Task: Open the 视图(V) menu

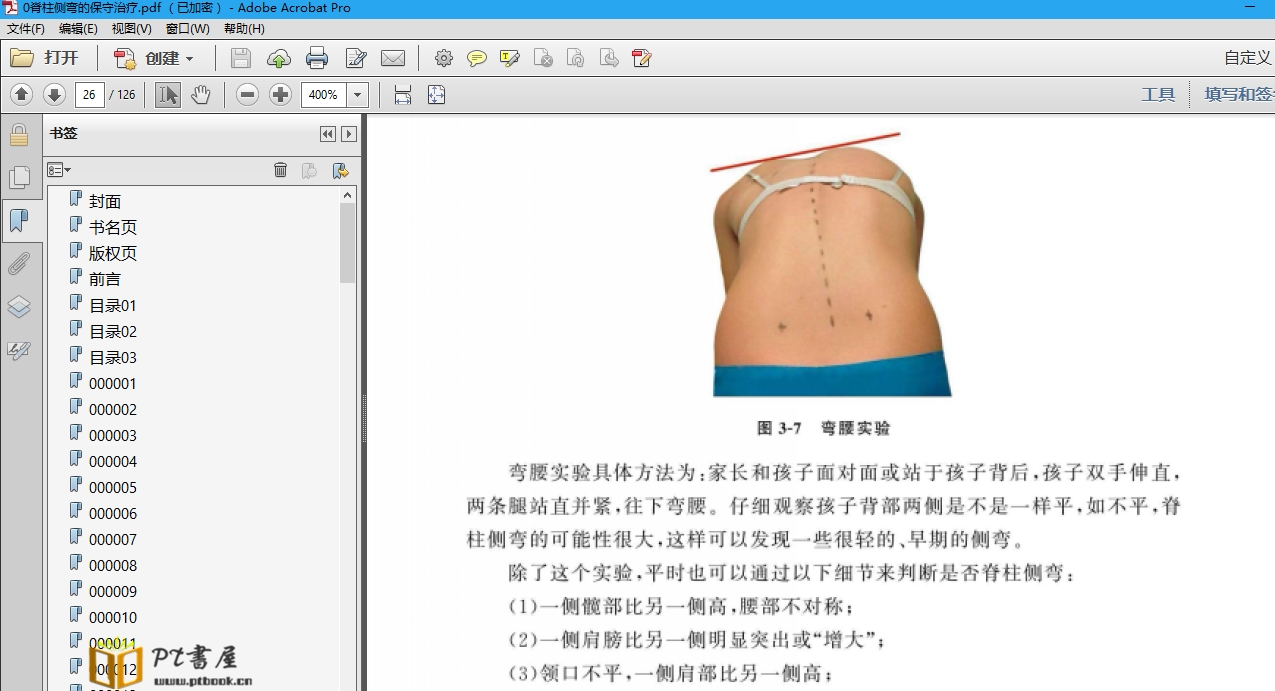Action: point(132,29)
